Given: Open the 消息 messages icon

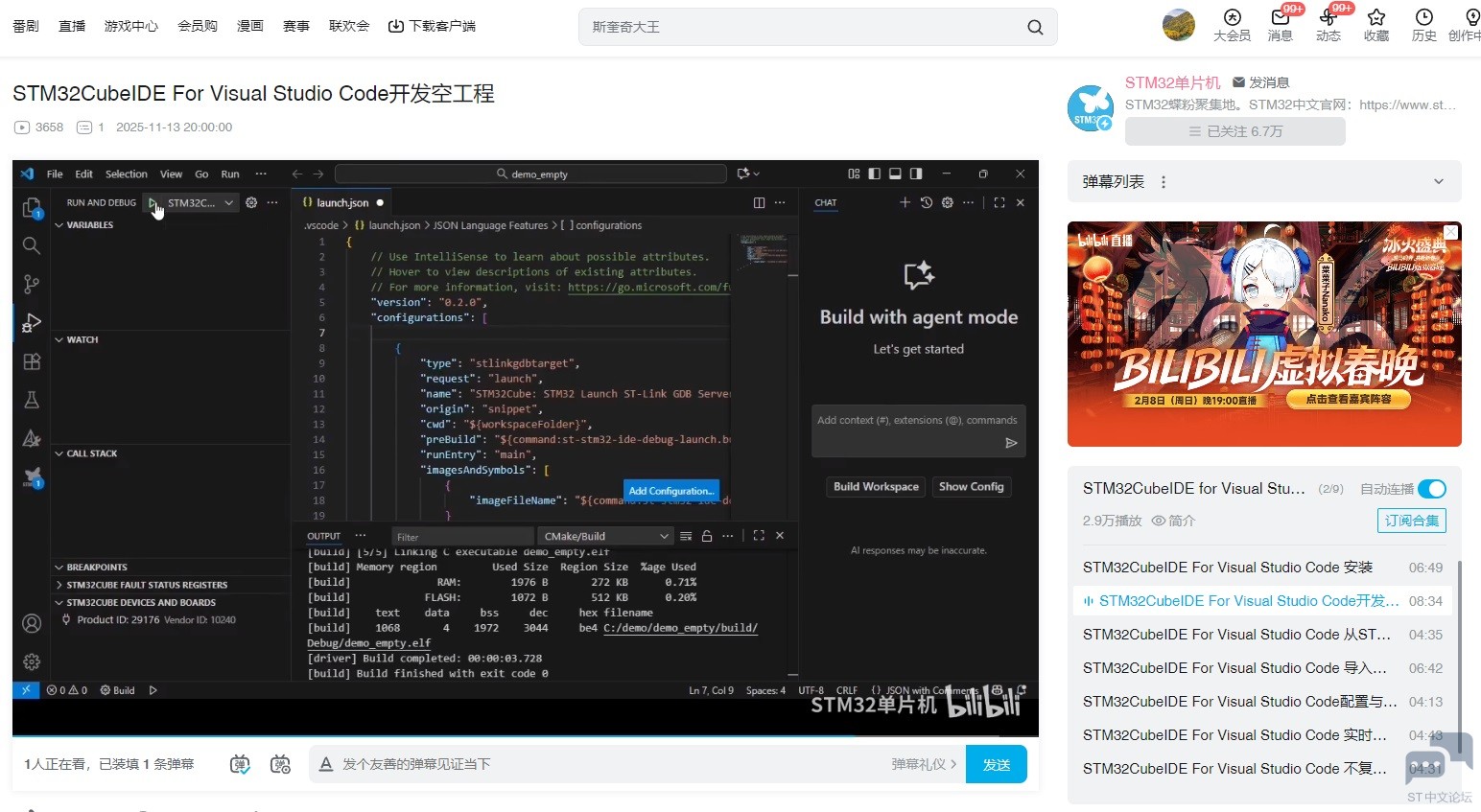Looking at the screenshot, I should point(1281,26).
